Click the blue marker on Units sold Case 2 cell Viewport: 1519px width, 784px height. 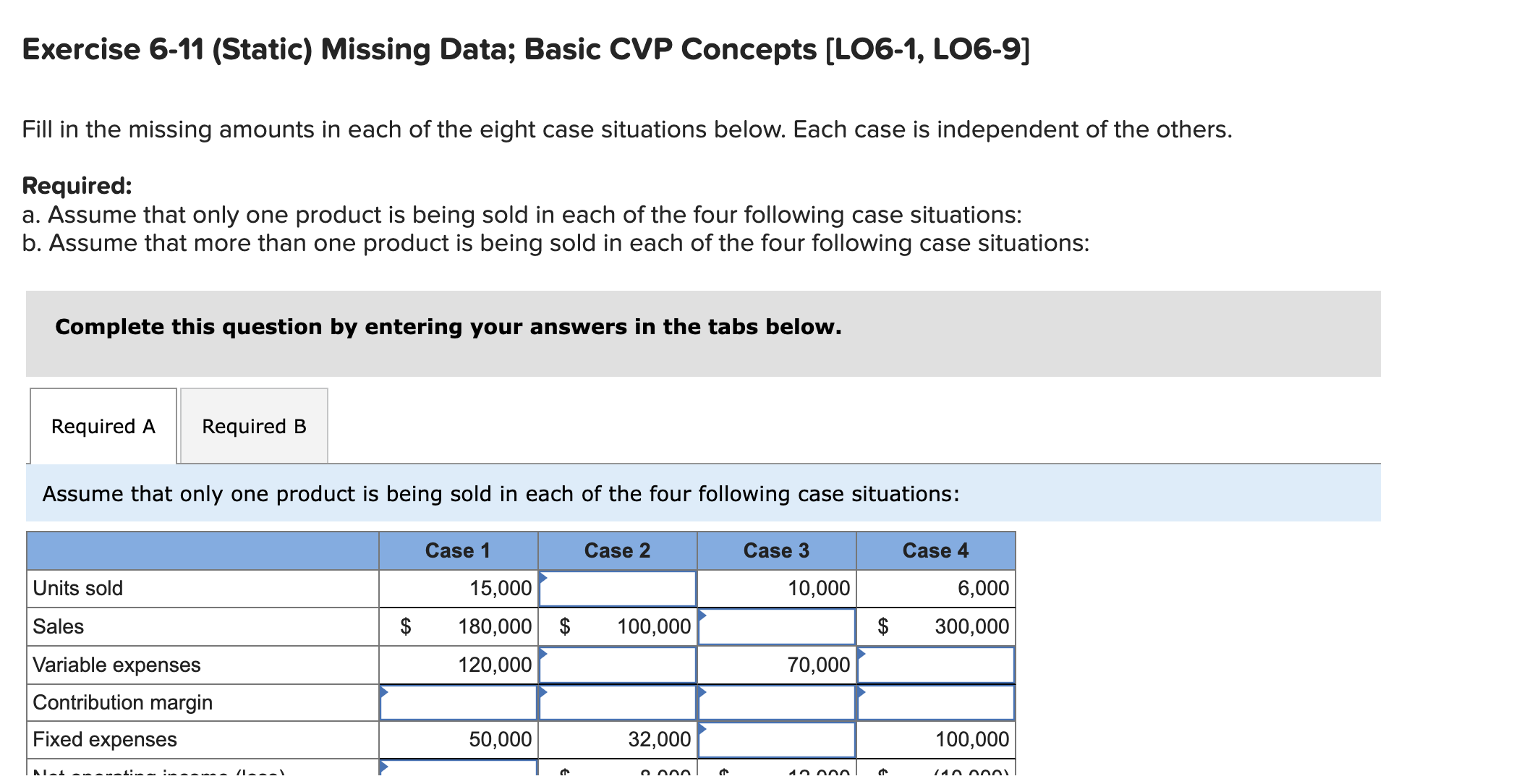pos(542,576)
